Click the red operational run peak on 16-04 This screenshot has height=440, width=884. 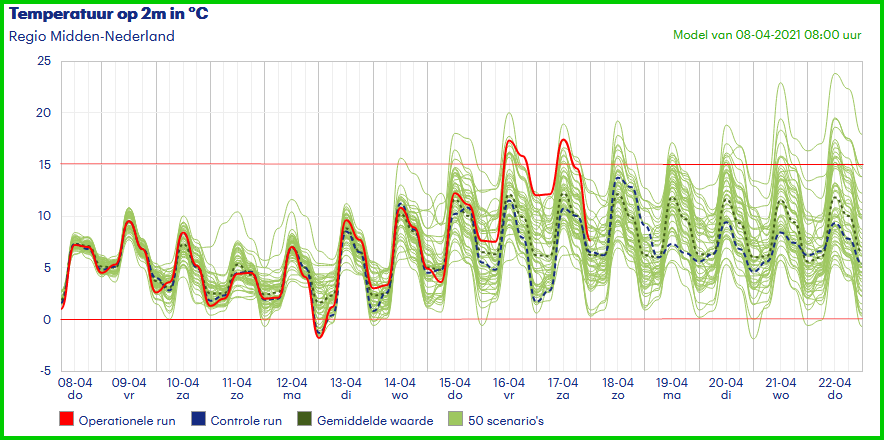click(x=509, y=141)
